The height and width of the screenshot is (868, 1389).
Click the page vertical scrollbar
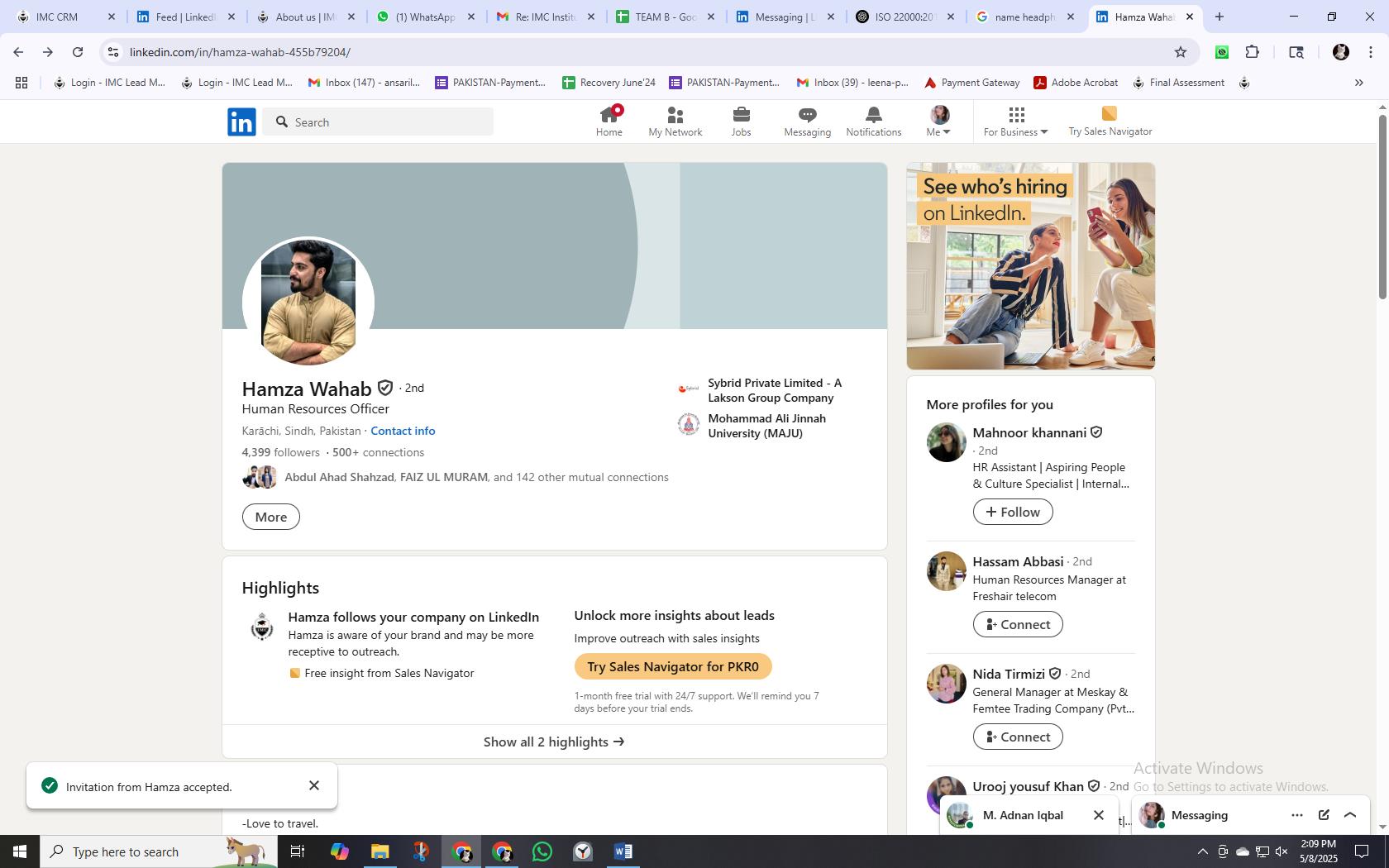(1382, 207)
